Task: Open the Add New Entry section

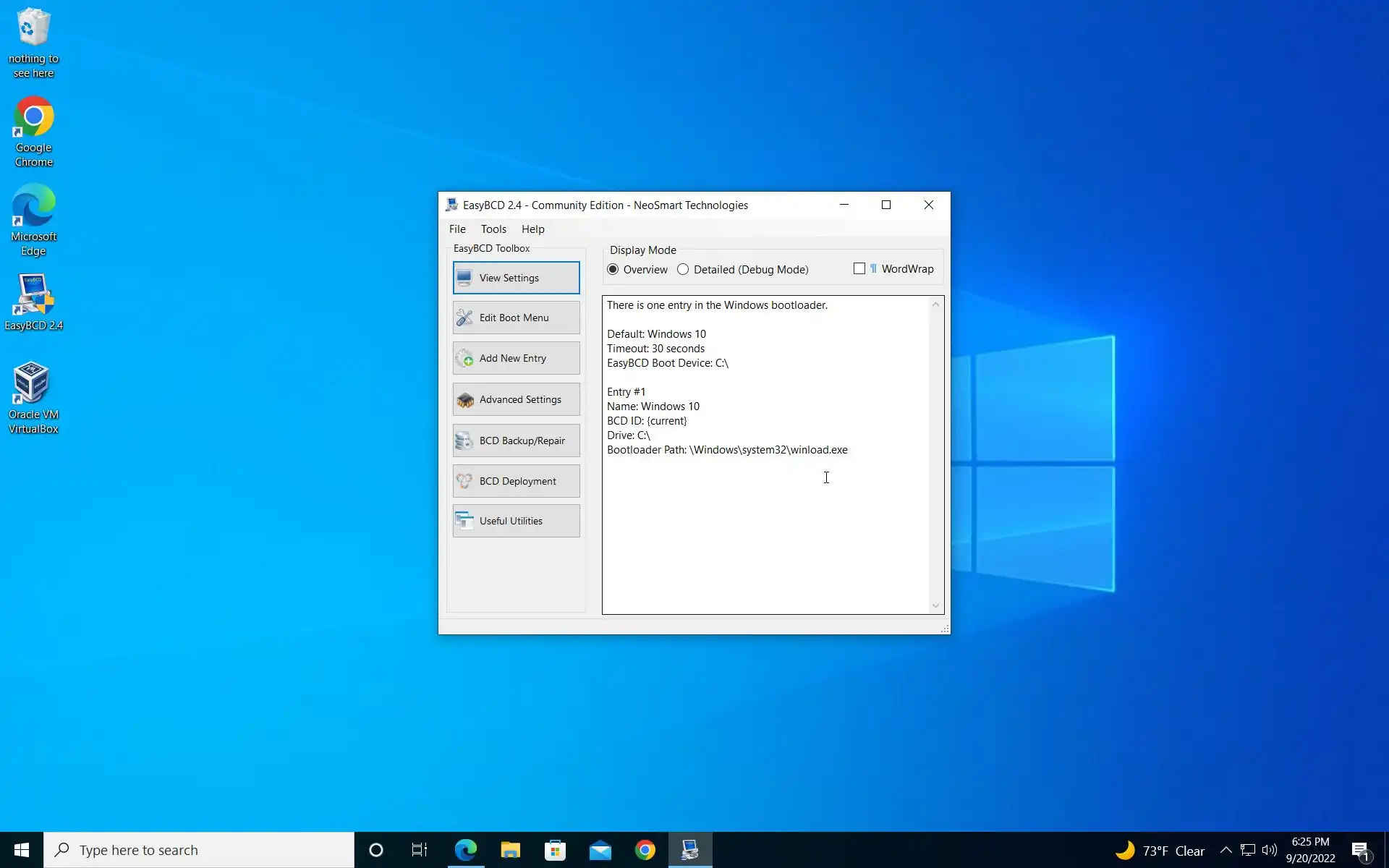Action: point(516,358)
